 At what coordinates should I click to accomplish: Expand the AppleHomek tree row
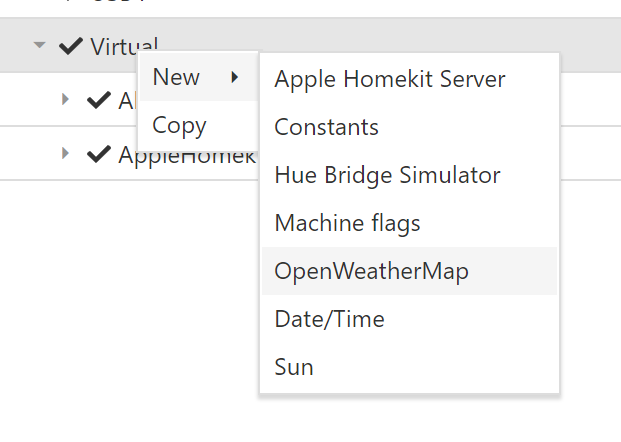[x=65, y=153]
